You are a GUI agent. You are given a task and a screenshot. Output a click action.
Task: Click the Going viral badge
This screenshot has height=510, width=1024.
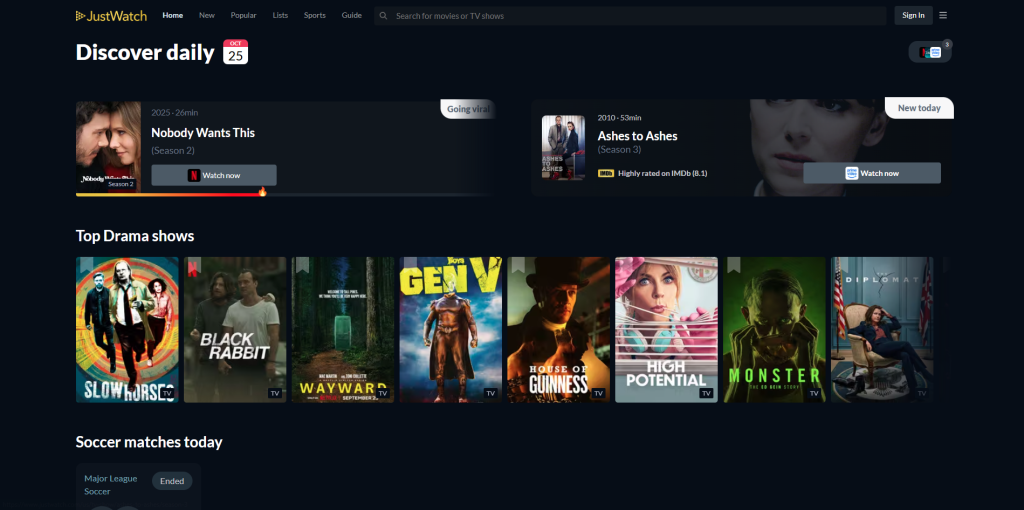(468, 109)
